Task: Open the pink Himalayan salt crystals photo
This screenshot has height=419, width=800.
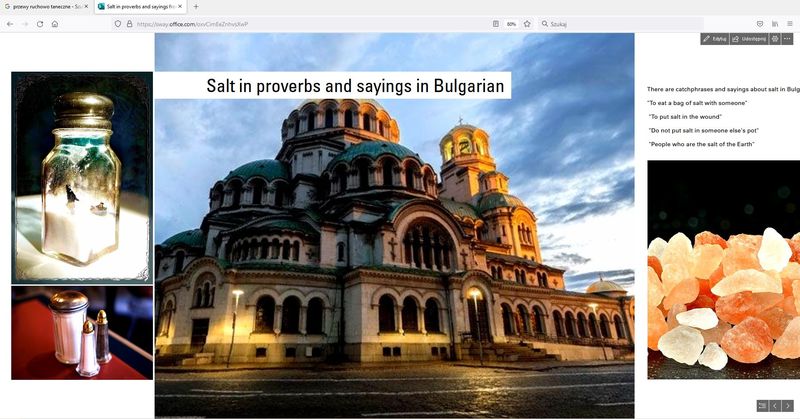Action: tap(723, 269)
